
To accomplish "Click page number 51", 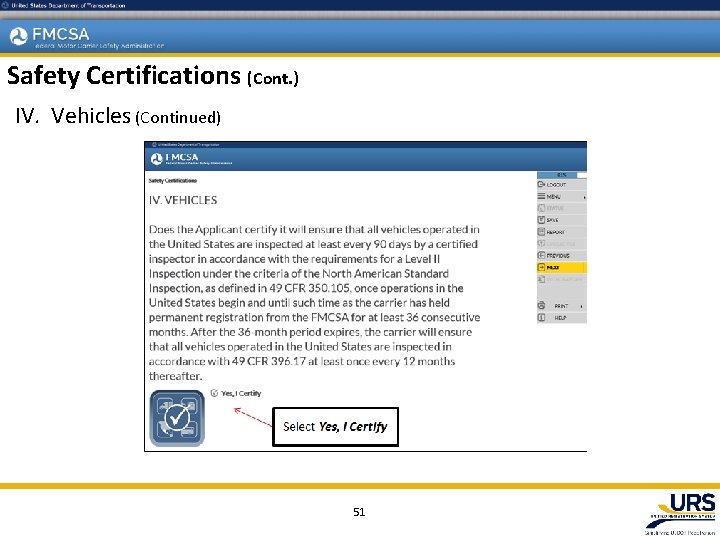I will (x=359, y=512).
